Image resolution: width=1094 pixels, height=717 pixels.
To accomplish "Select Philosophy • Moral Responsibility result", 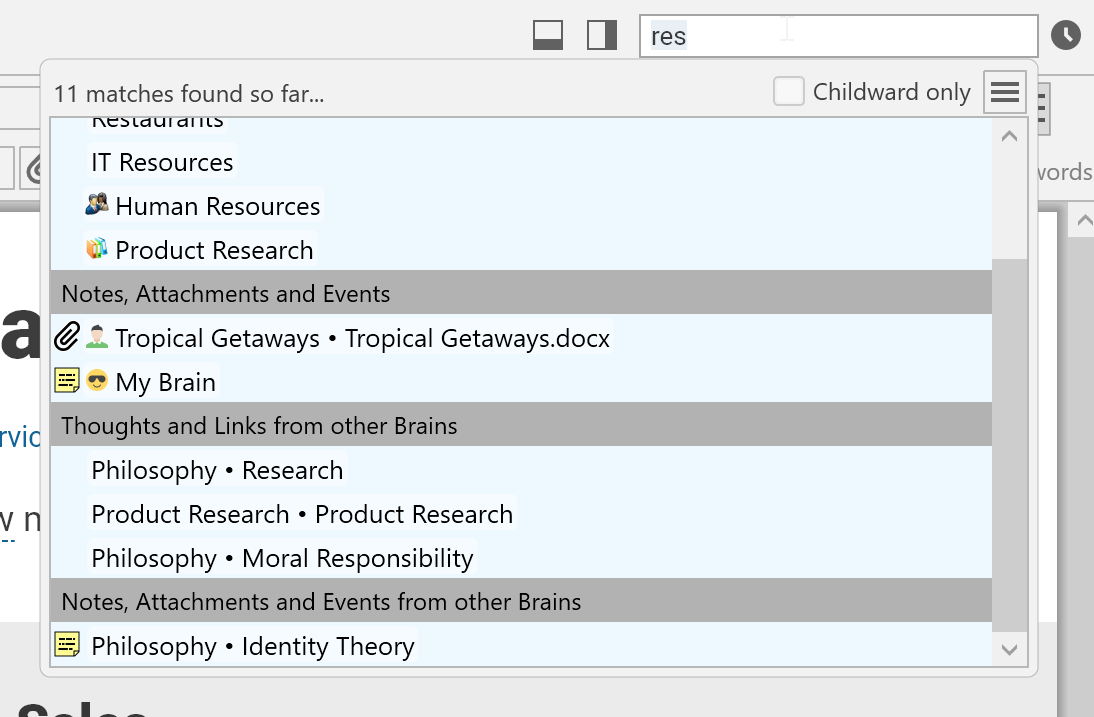I will 282,558.
